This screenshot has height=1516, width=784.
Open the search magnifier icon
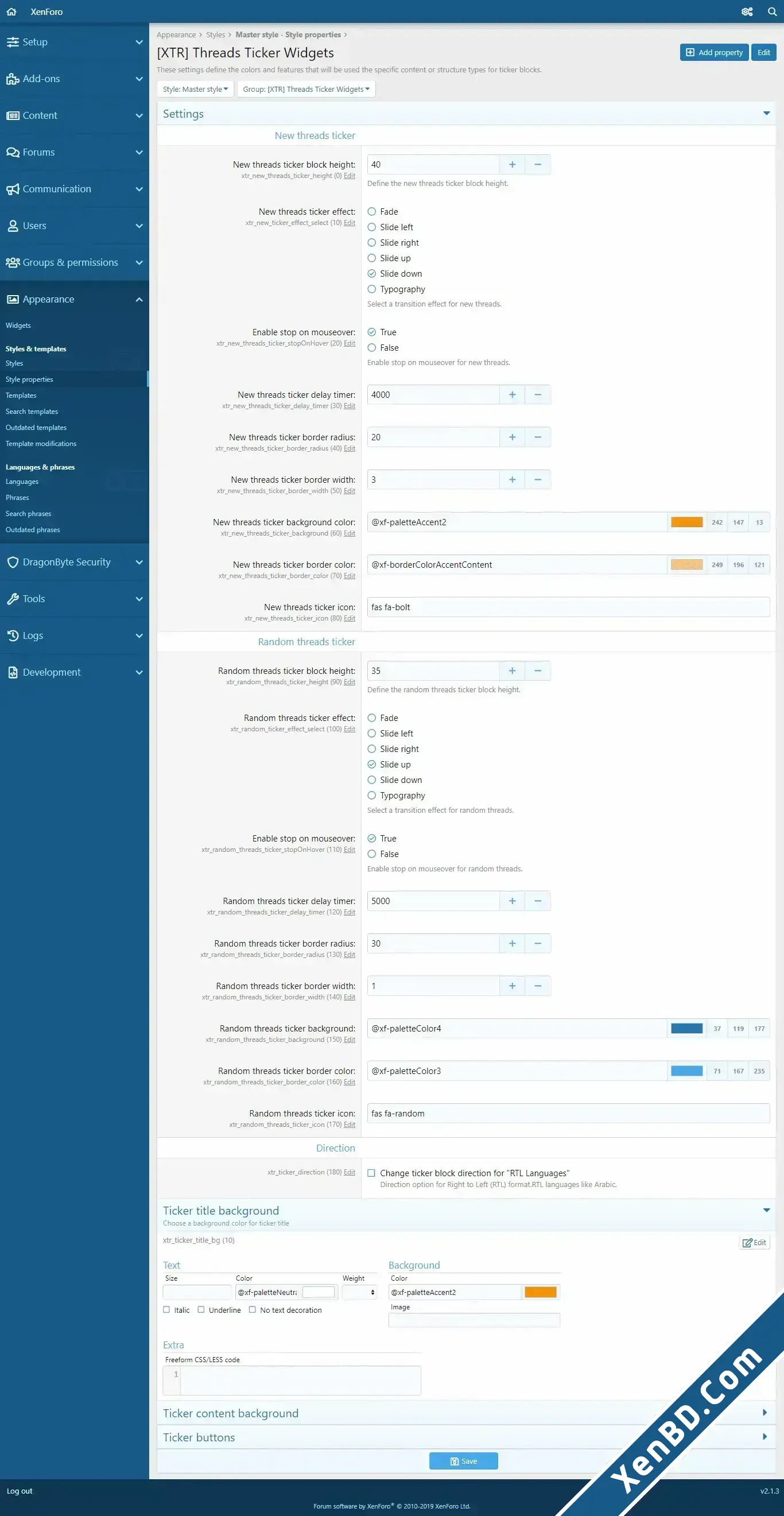tap(772, 12)
